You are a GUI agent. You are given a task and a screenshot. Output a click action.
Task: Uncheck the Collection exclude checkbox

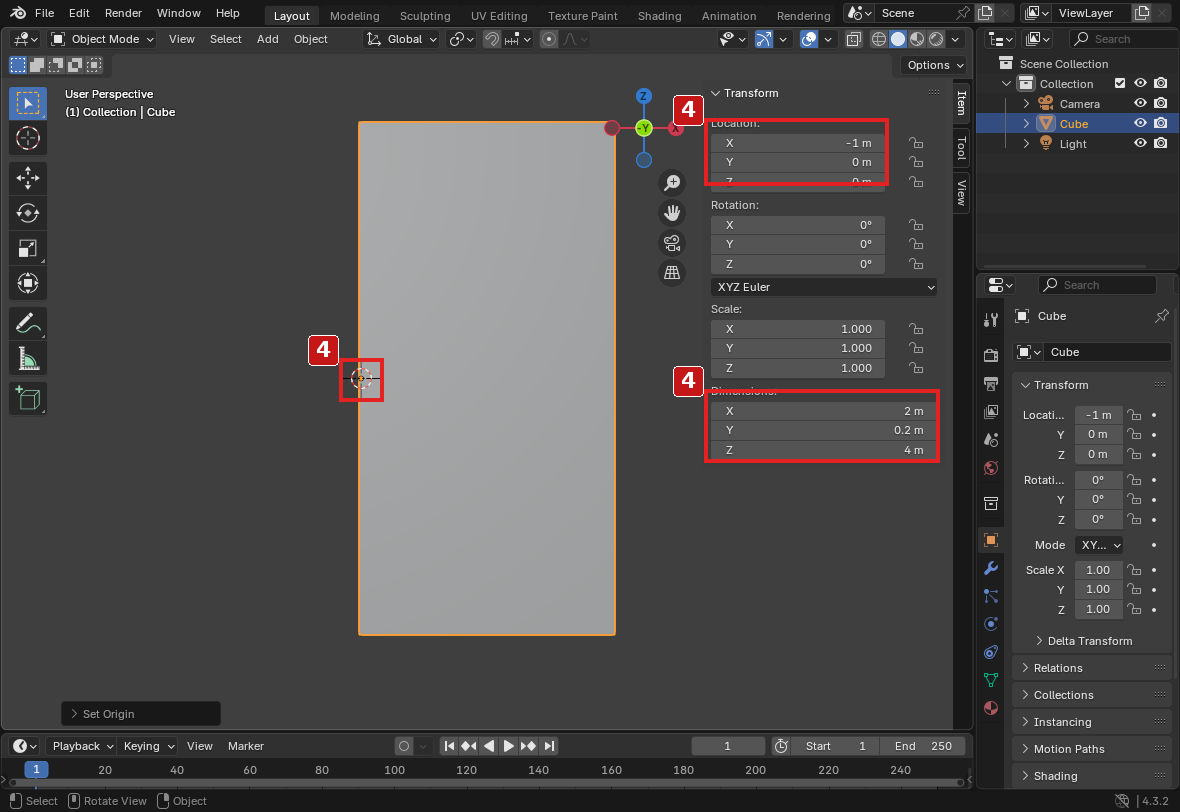[1120, 84]
